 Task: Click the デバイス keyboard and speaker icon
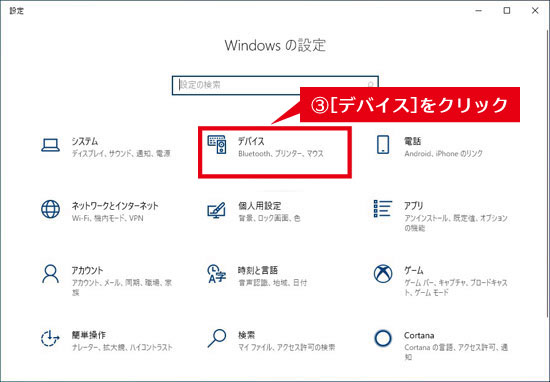217,145
